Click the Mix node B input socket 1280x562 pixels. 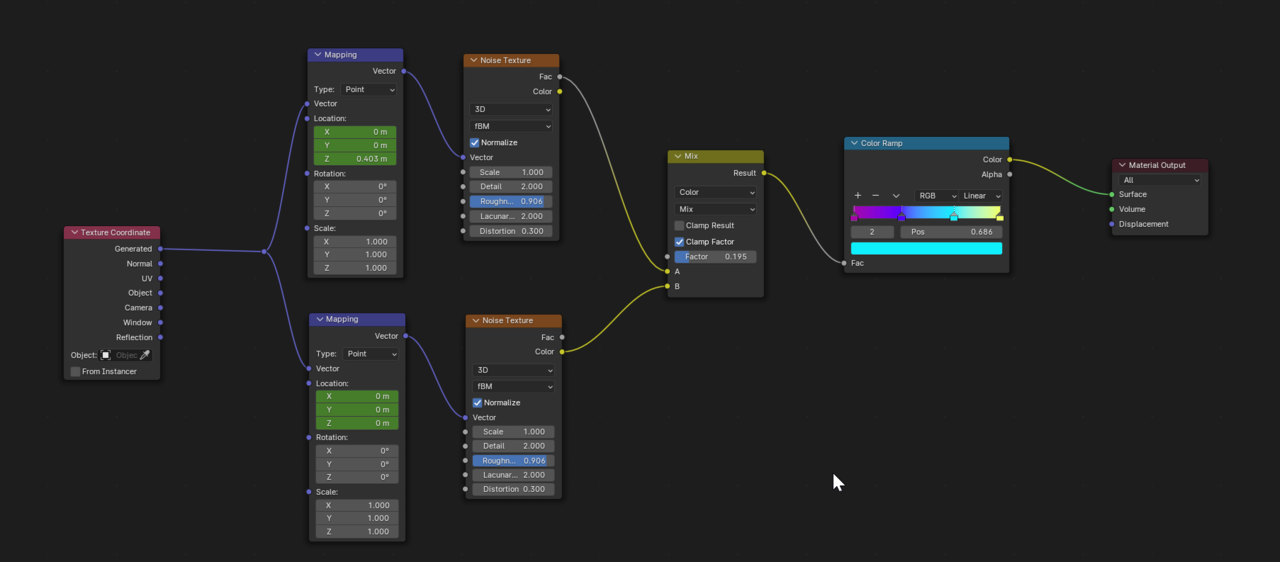click(x=667, y=286)
